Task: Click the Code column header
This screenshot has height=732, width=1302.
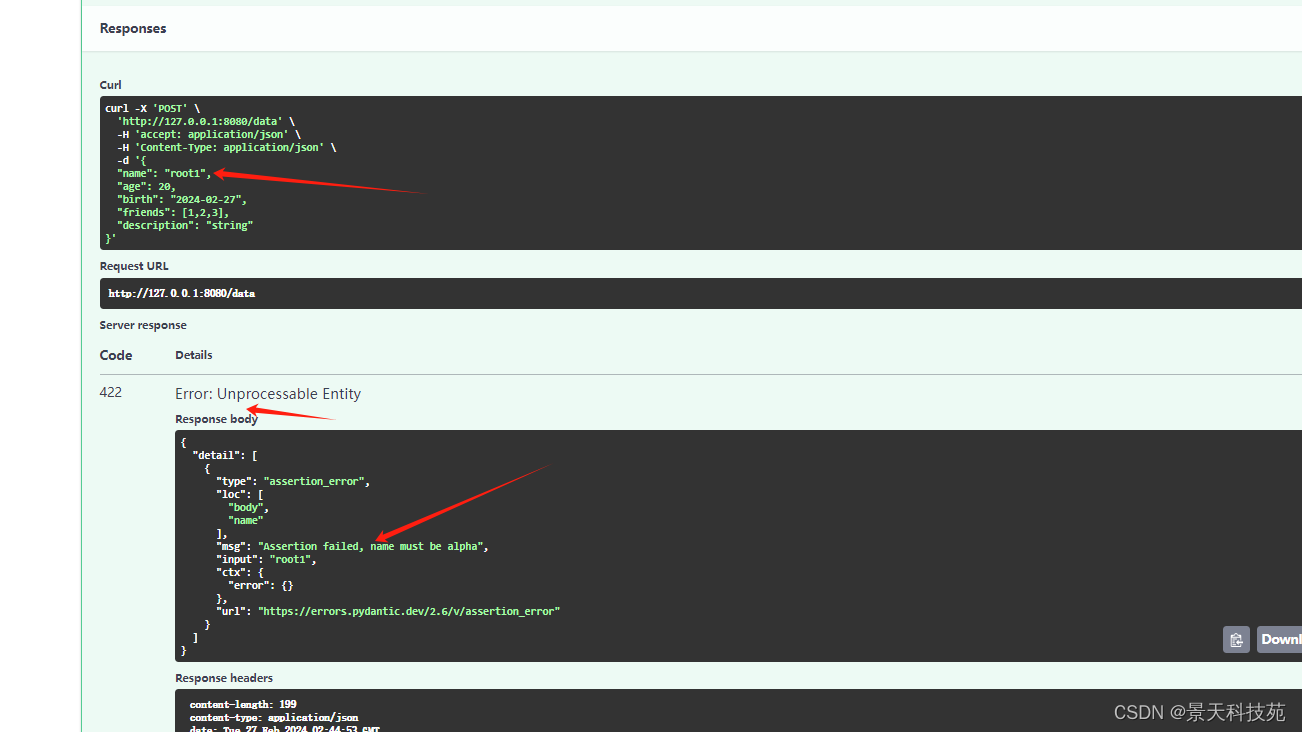Action: (x=116, y=355)
